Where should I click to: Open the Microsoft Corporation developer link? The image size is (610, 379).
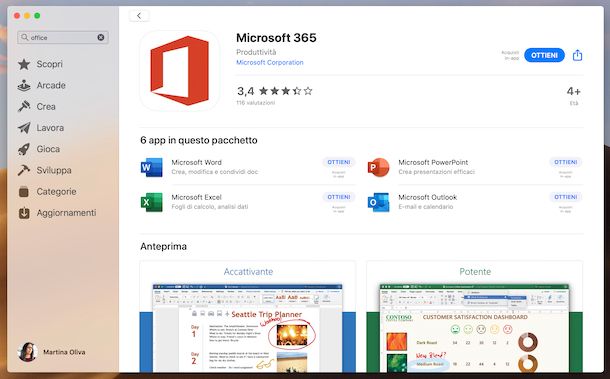[x=270, y=62]
